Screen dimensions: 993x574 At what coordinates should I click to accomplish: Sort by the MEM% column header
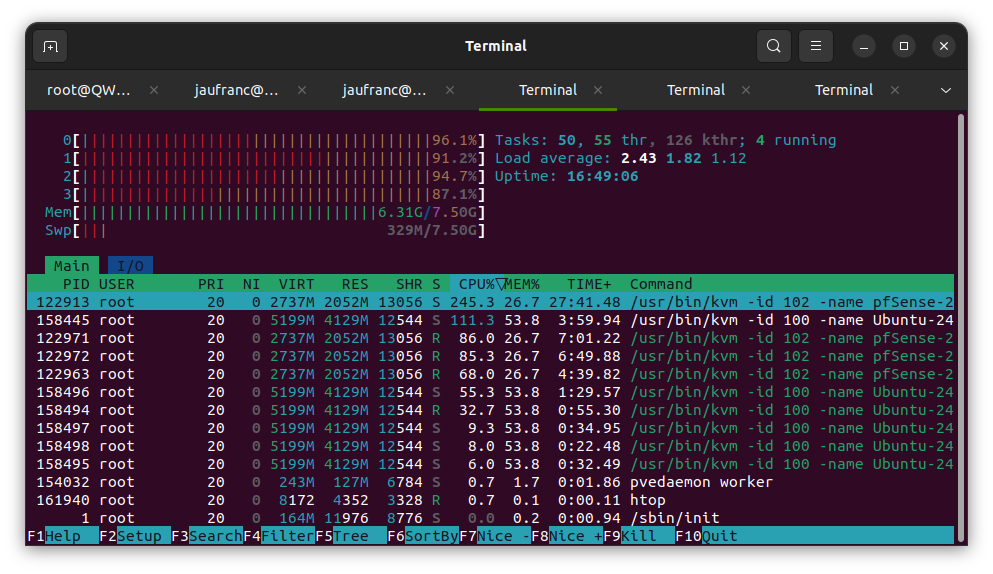click(522, 284)
